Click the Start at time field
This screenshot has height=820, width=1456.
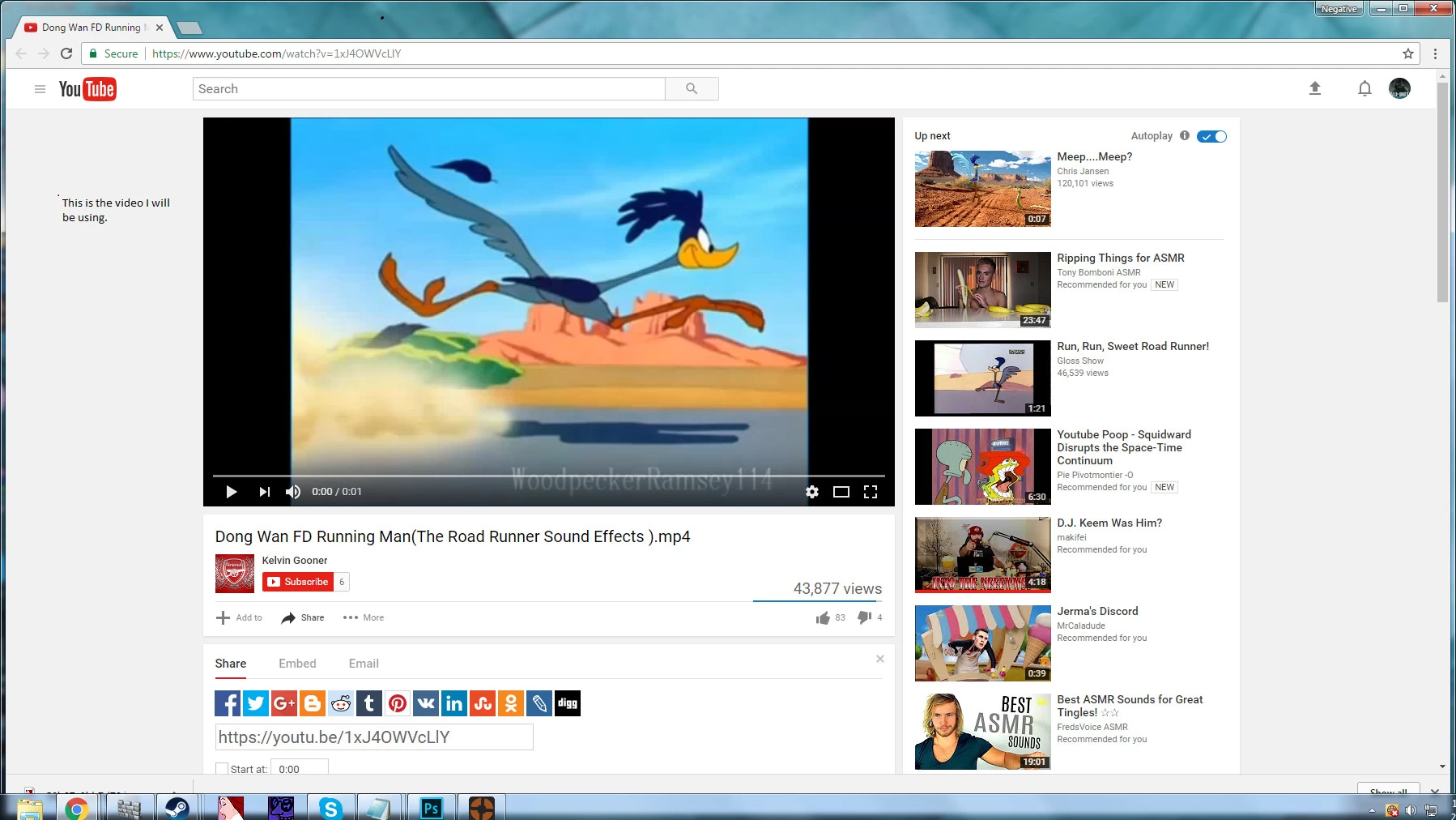(x=300, y=769)
